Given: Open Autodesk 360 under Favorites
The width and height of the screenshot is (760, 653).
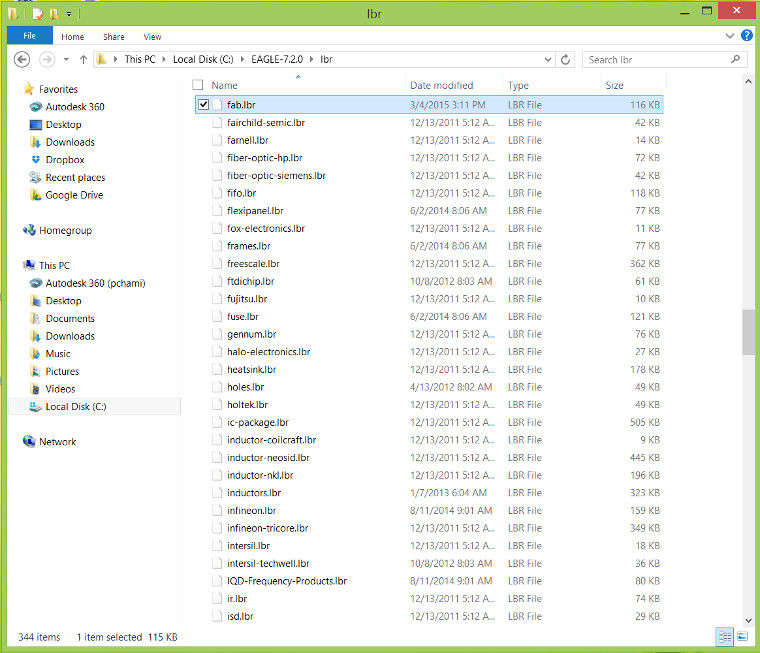Looking at the screenshot, I should (75, 107).
